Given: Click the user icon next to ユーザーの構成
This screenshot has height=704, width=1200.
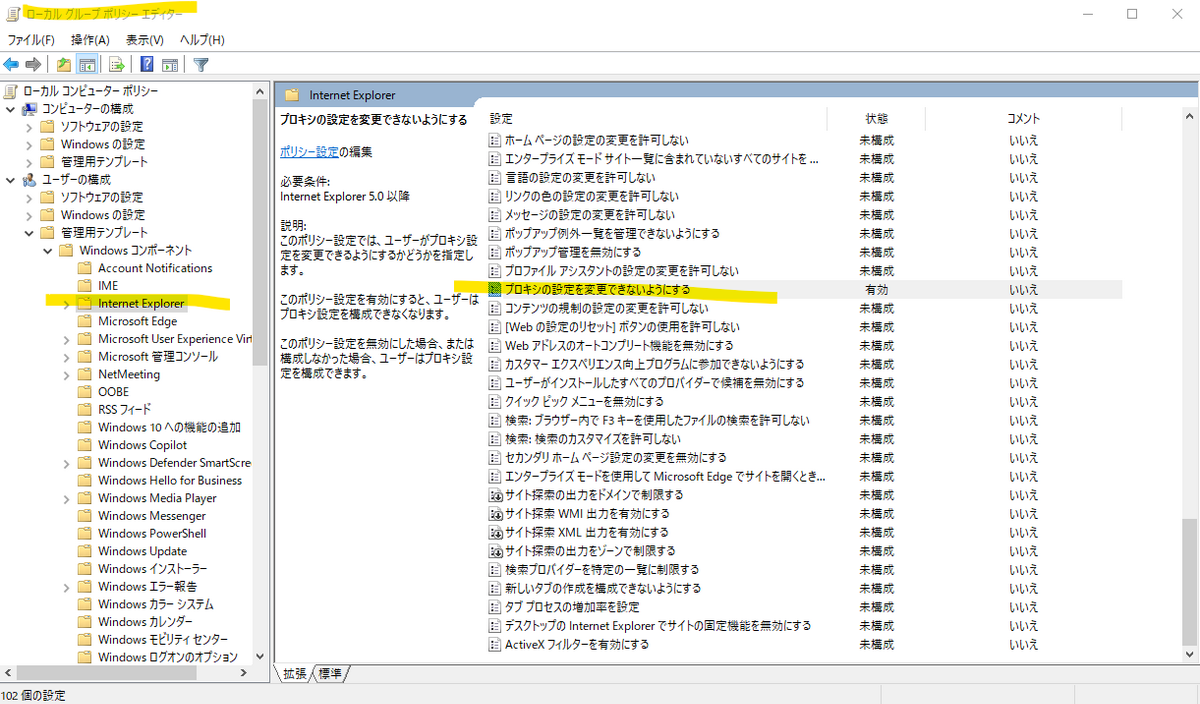Looking at the screenshot, I should click(30, 179).
